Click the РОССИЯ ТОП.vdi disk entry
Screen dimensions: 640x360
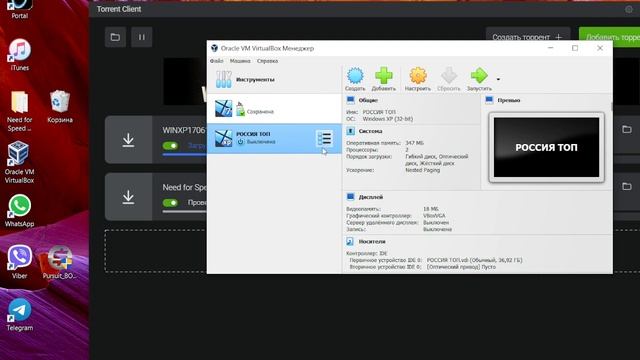(x=474, y=260)
